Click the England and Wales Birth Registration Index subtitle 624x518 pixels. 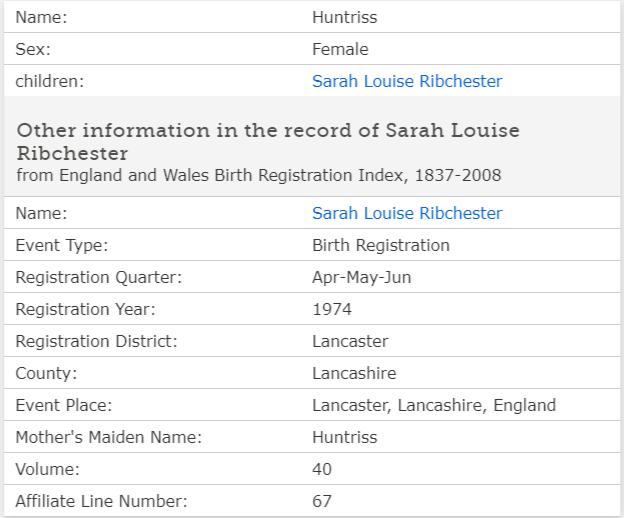259,175
